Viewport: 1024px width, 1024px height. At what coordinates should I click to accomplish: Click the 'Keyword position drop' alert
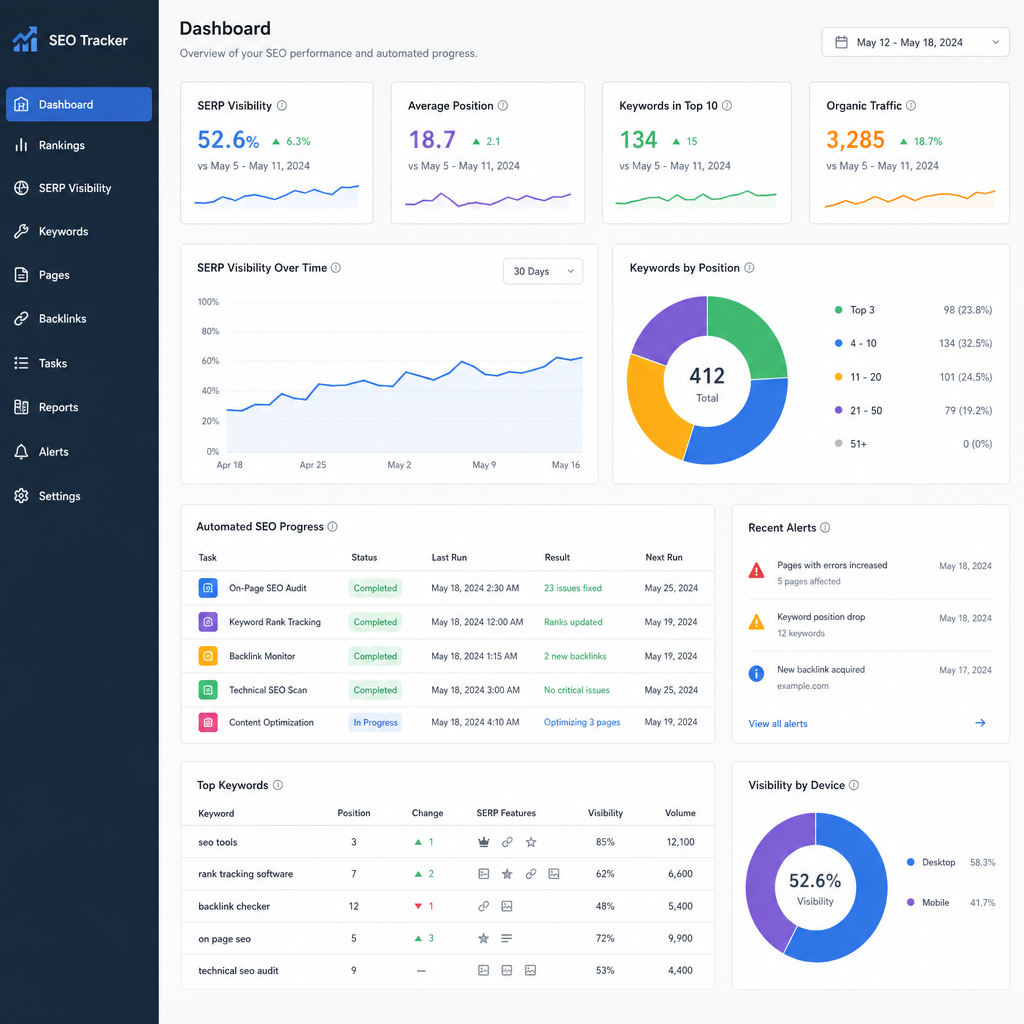[x=821, y=617]
